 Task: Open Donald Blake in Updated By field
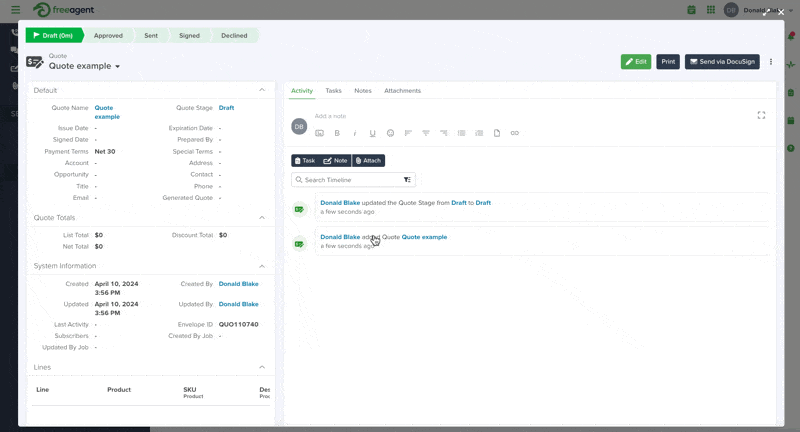239,304
